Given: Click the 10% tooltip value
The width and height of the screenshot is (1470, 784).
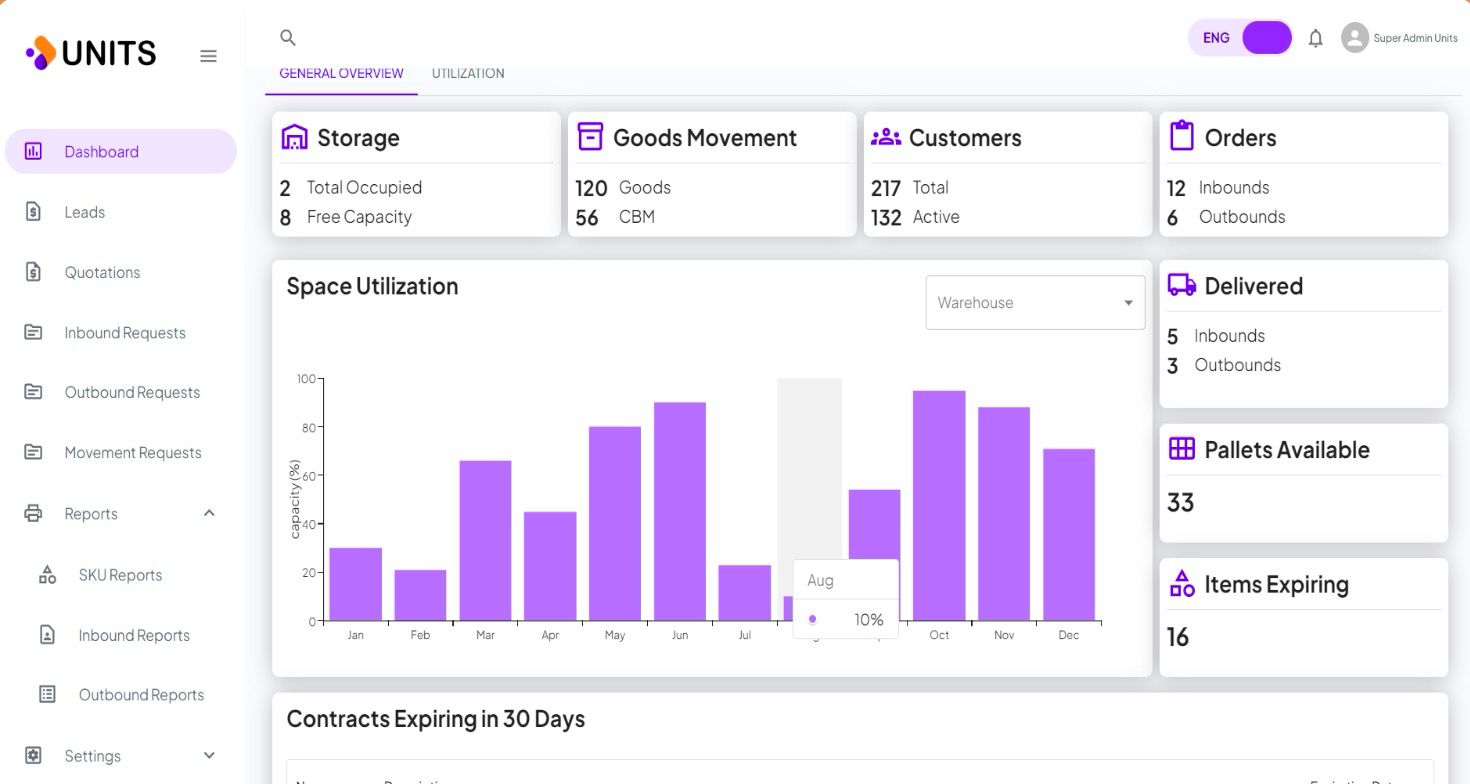Looking at the screenshot, I should pyautogui.click(x=869, y=620).
